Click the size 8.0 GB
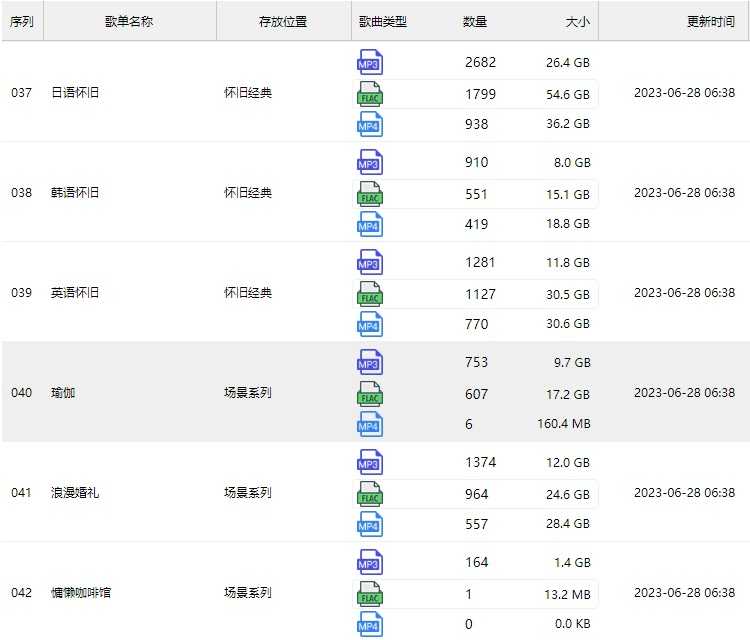This screenshot has width=750, height=640. tap(572, 162)
